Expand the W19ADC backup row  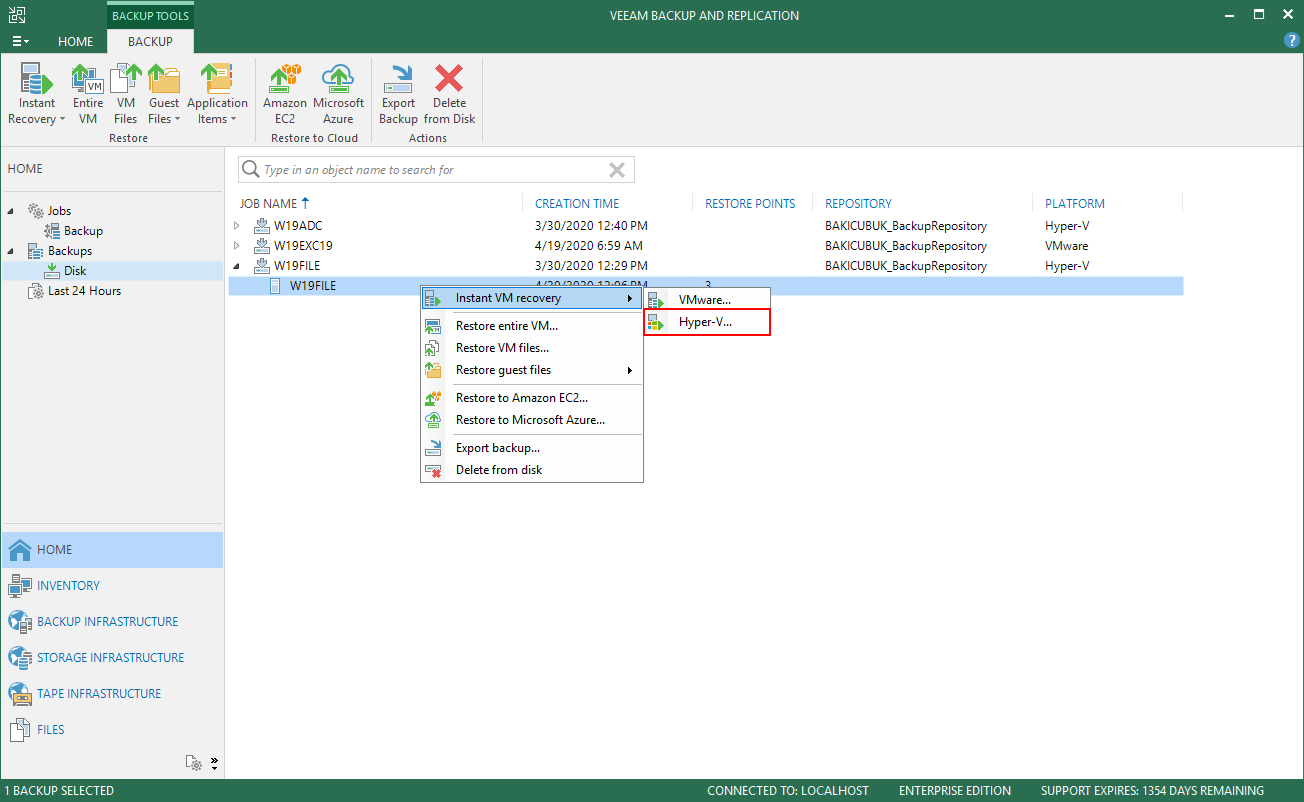(237, 226)
